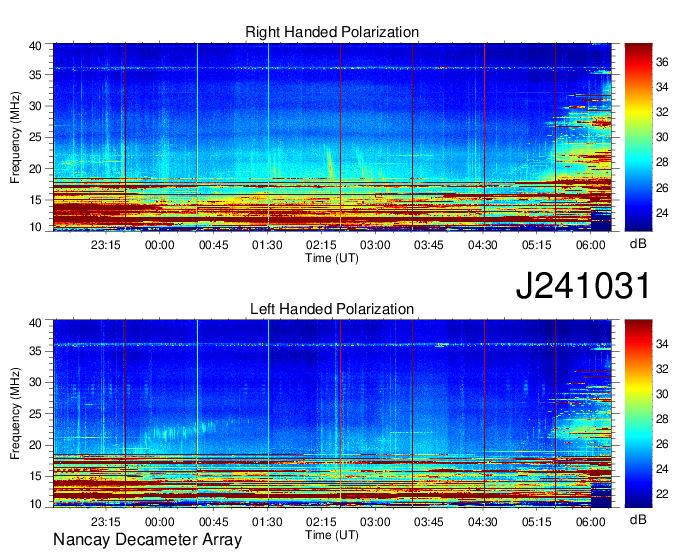Viewport: 680px width, 552px height.
Task: Click the left-handed plot's dB color bar
Action: pos(638,414)
